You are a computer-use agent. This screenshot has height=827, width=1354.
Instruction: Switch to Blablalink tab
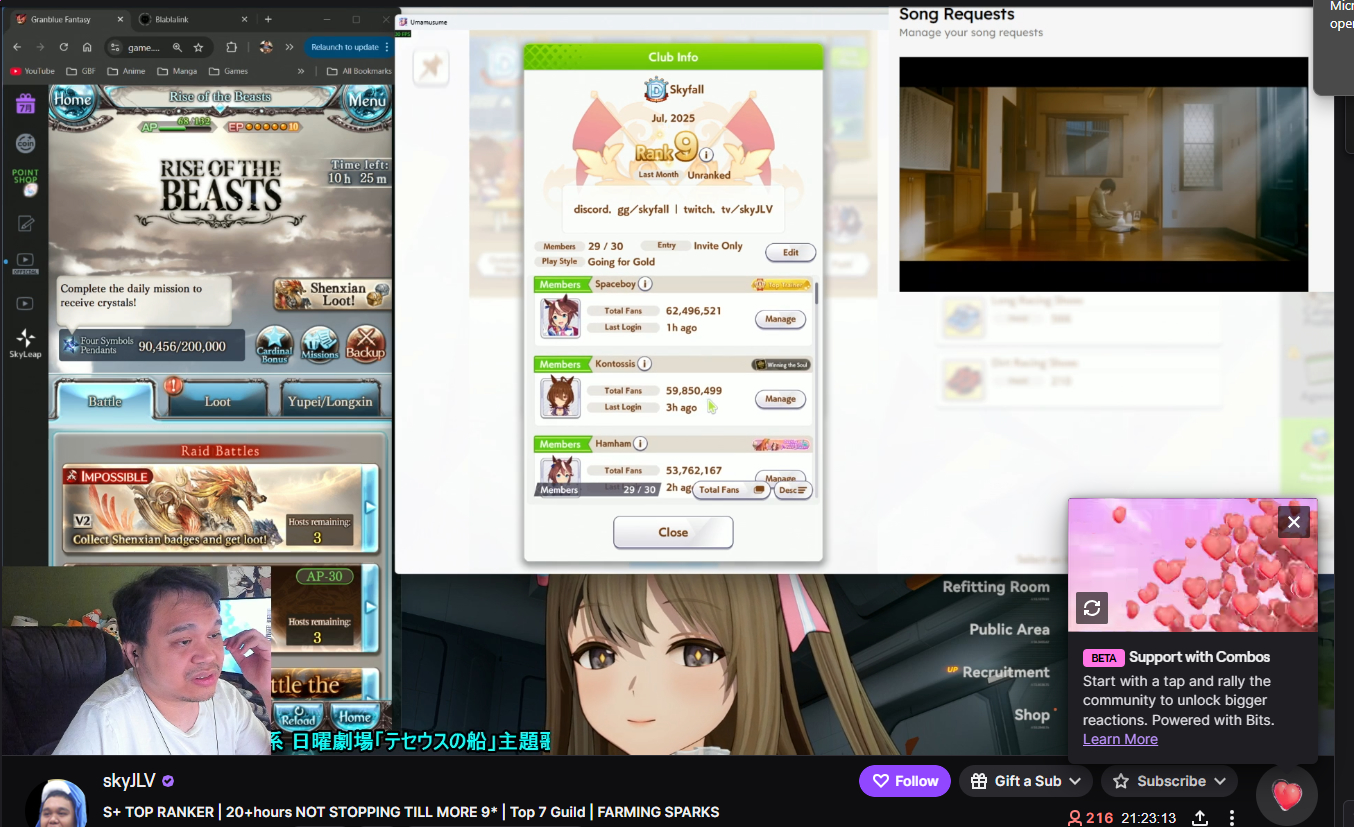coord(190,19)
